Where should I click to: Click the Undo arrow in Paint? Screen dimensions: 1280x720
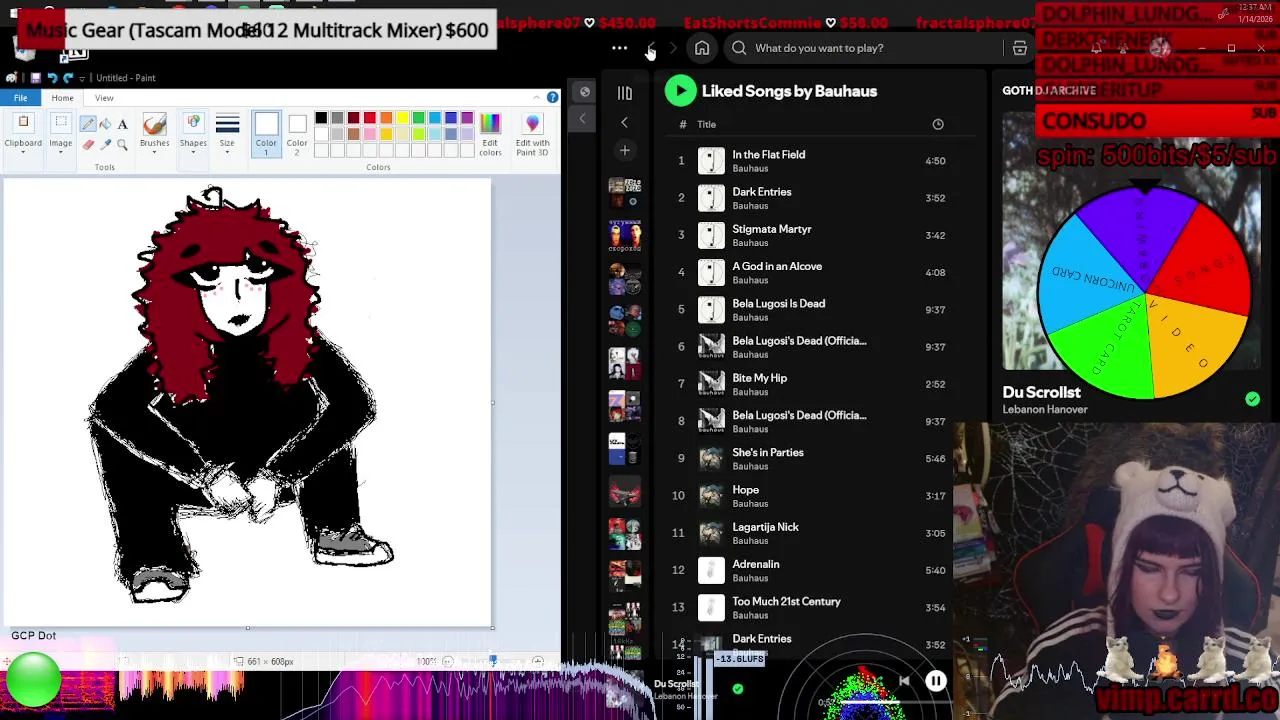52,77
